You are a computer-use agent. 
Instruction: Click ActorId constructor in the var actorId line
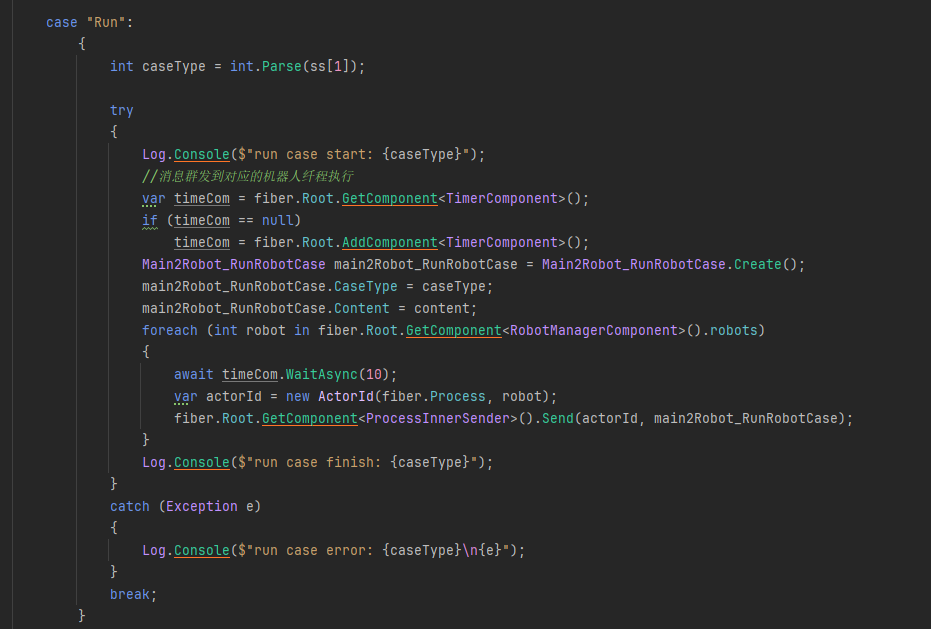click(346, 396)
